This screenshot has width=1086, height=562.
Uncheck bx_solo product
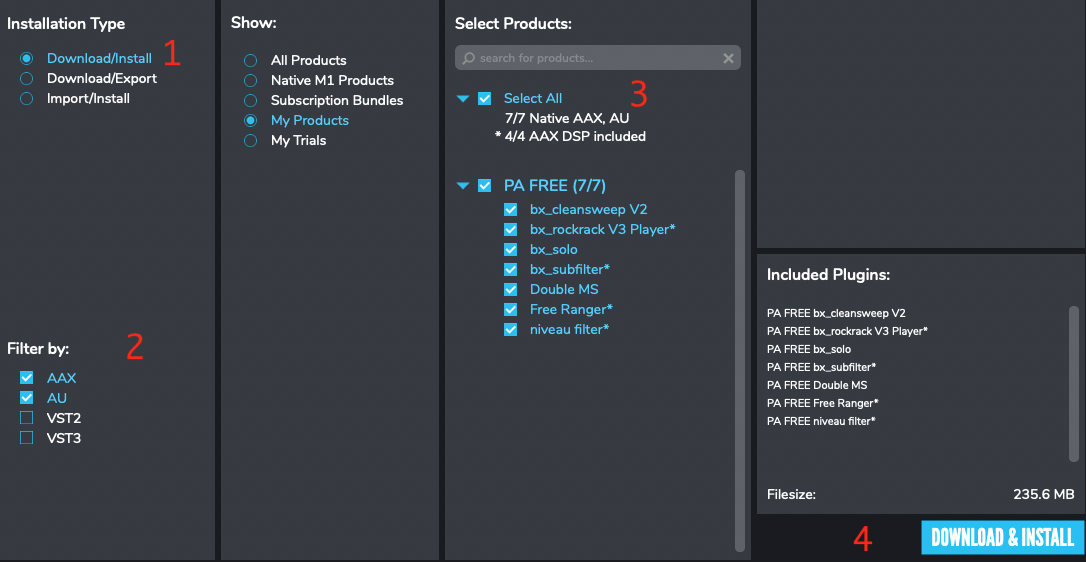(511, 249)
